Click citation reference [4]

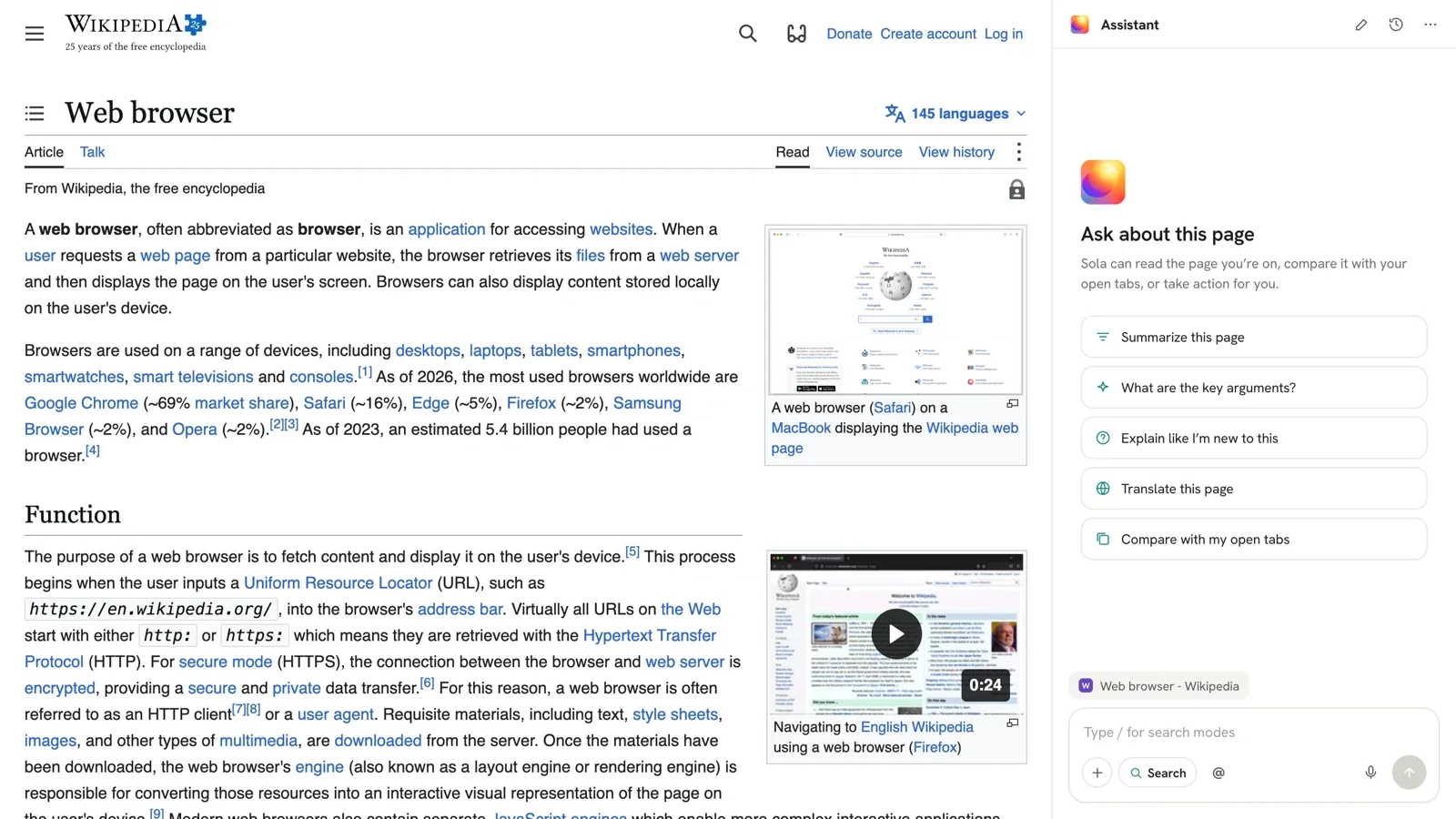click(x=93, y=450)
